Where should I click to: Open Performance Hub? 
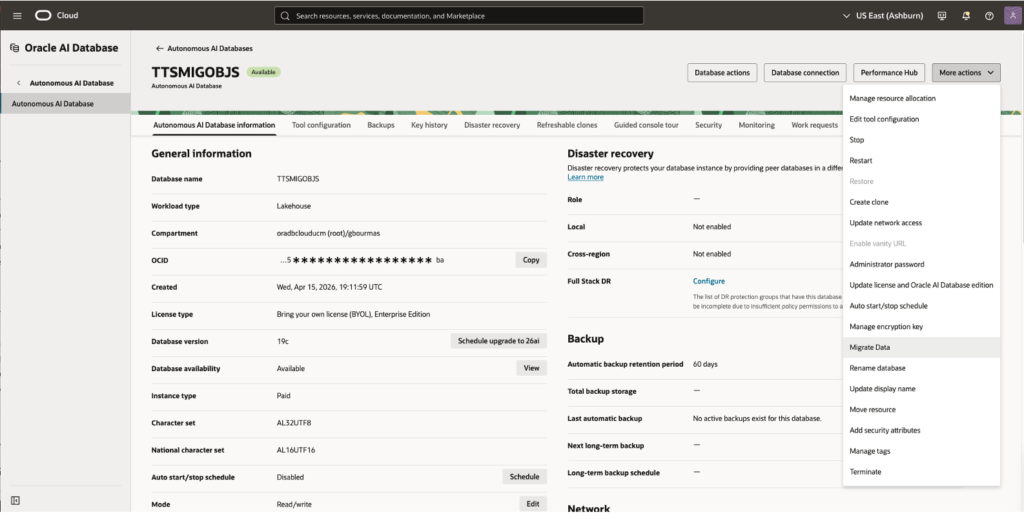pos(889,72)
